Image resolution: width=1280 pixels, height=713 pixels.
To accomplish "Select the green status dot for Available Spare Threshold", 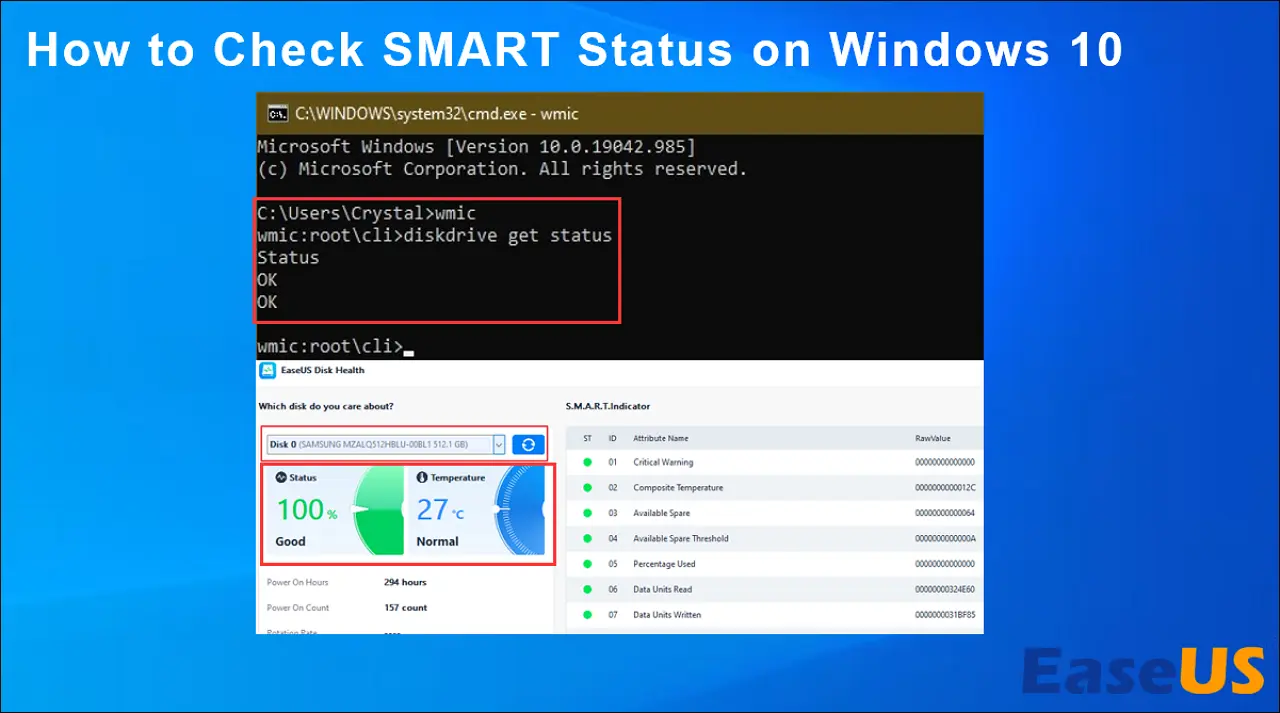I will click(587, 539).
